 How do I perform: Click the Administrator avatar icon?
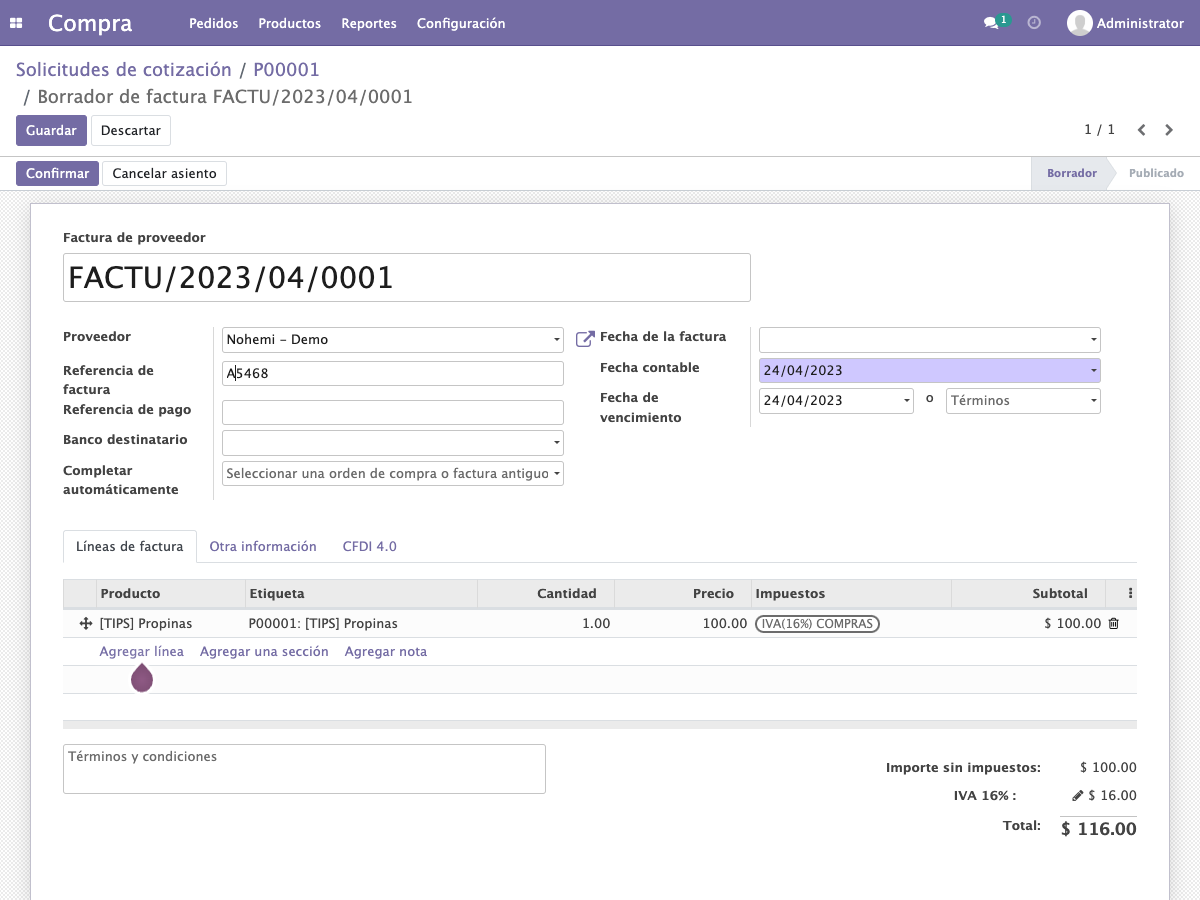1079,23
